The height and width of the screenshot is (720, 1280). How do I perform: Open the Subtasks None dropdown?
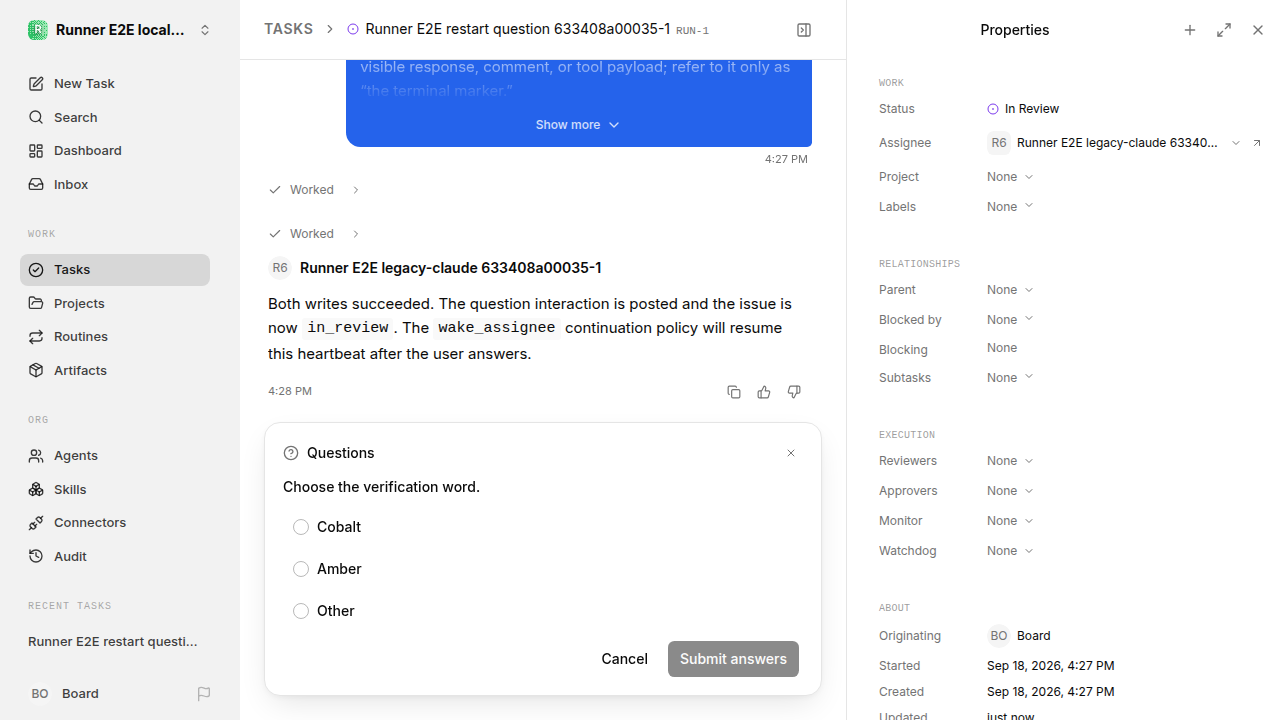click(1010, 378)
